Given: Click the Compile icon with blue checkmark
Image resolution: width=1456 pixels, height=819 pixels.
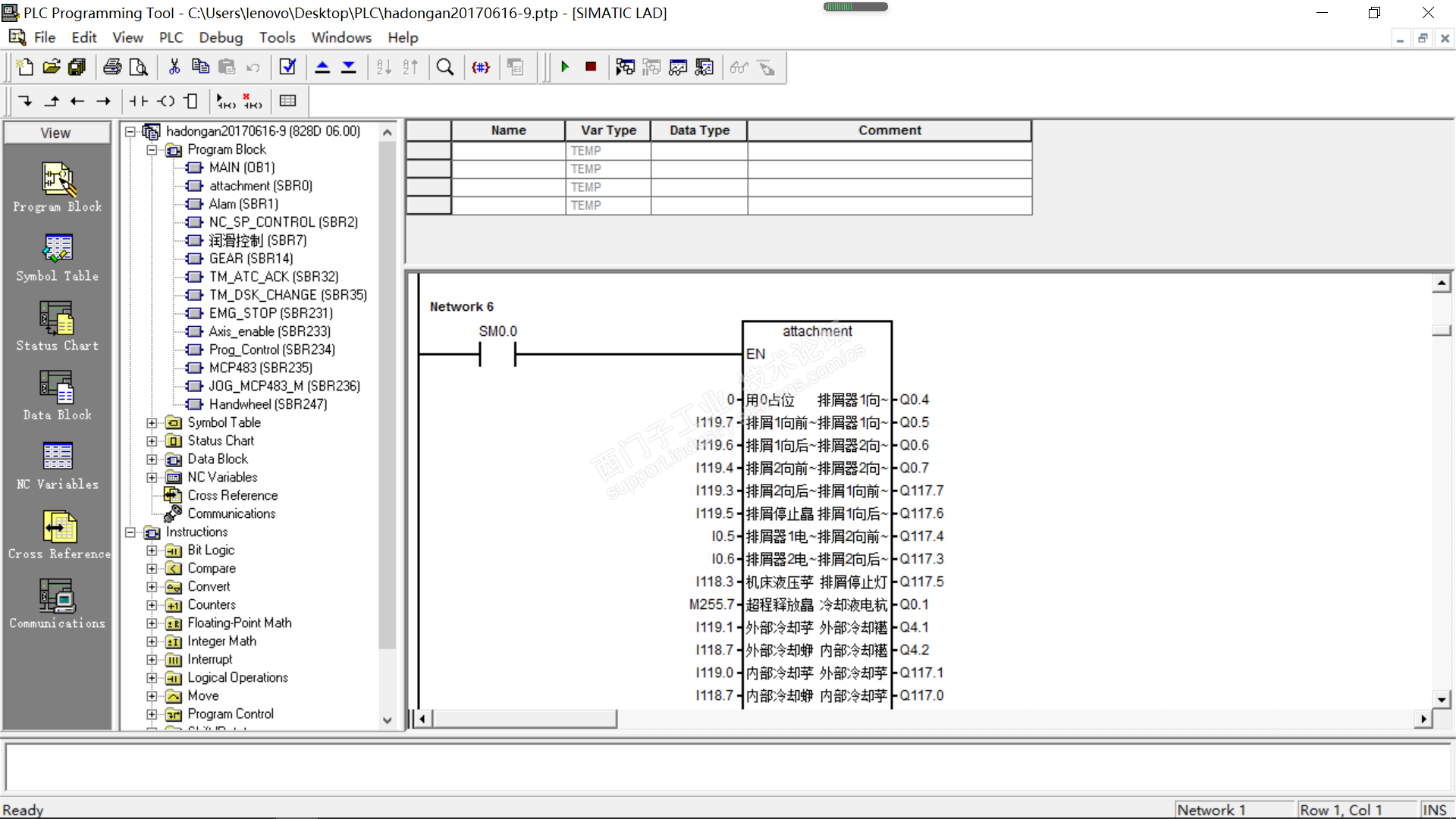Looking at the screenshot, I should [x=287, y=67].
